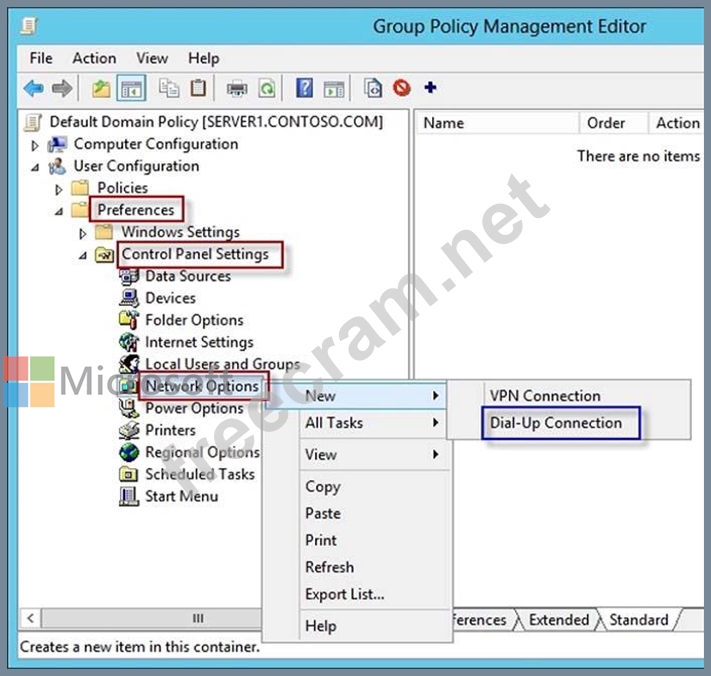The height and width of the screenshot is (676, 711).
Task: Click the Scheduled Tasks icon
Action: coord(129,474)
